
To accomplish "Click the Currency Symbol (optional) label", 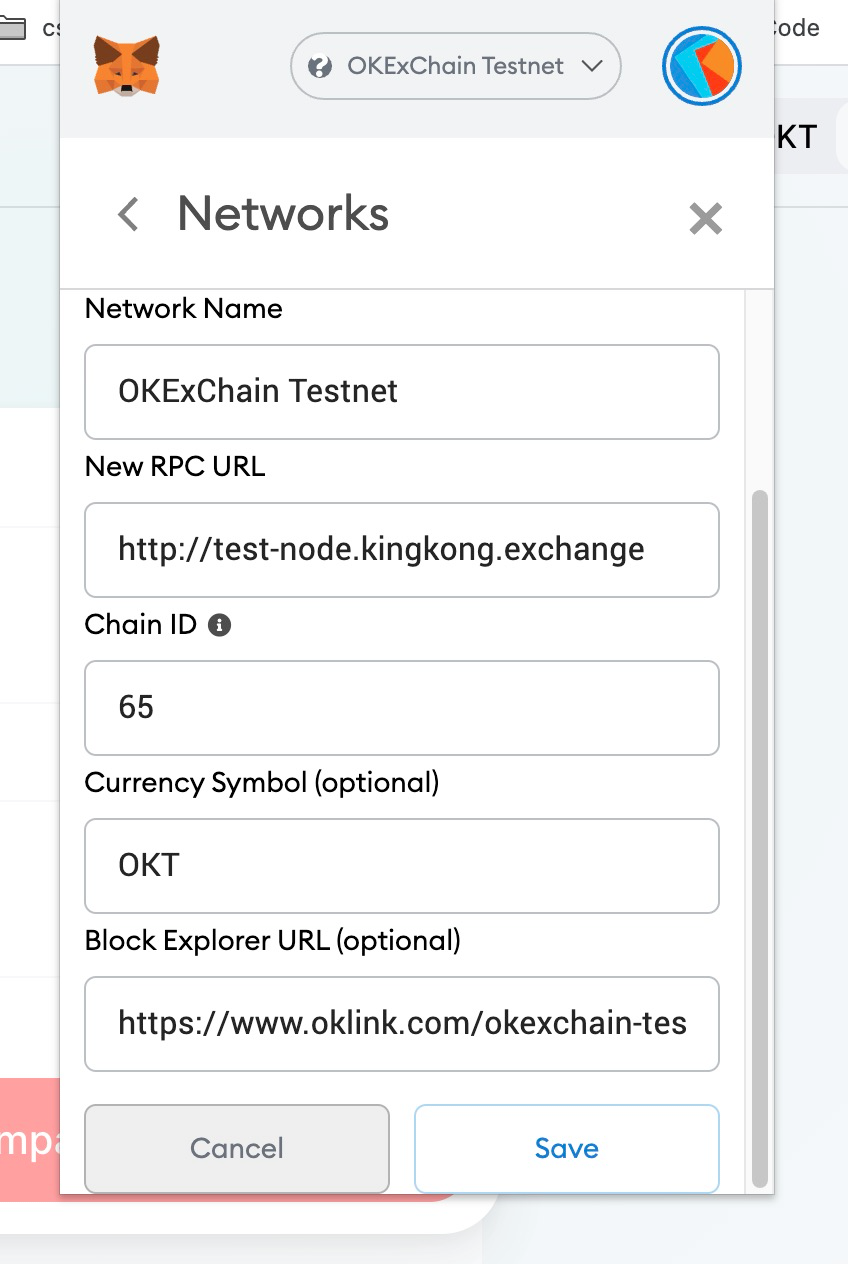I will point(262,782).
